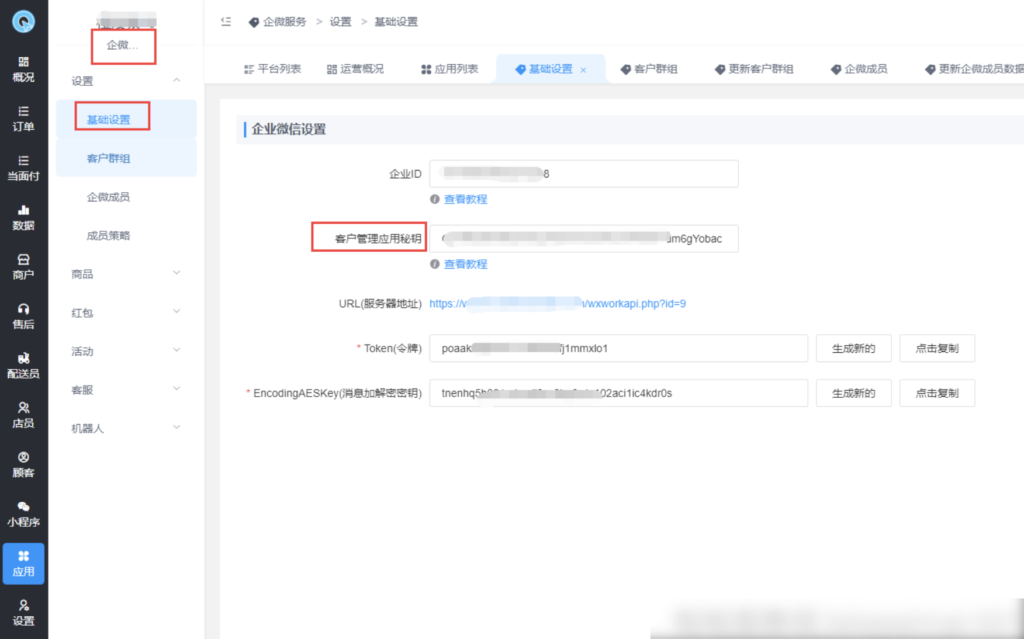Image resolution: width=1024 pixels, height=639 pixels.
Task: Select the 售后 after-sales icon
Action: (22, 316)
